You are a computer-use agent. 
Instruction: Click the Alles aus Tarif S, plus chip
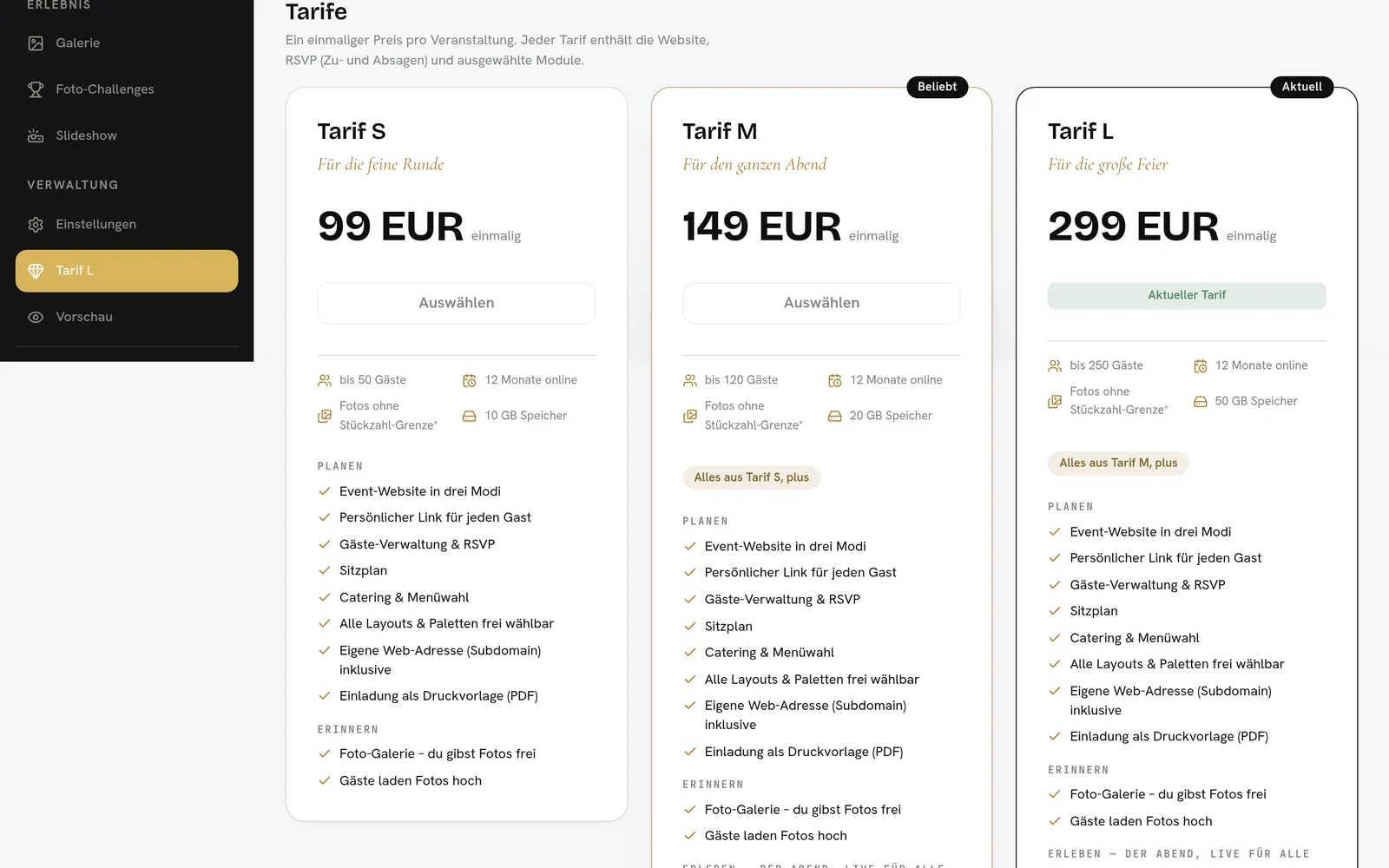[x=752, y=477]
